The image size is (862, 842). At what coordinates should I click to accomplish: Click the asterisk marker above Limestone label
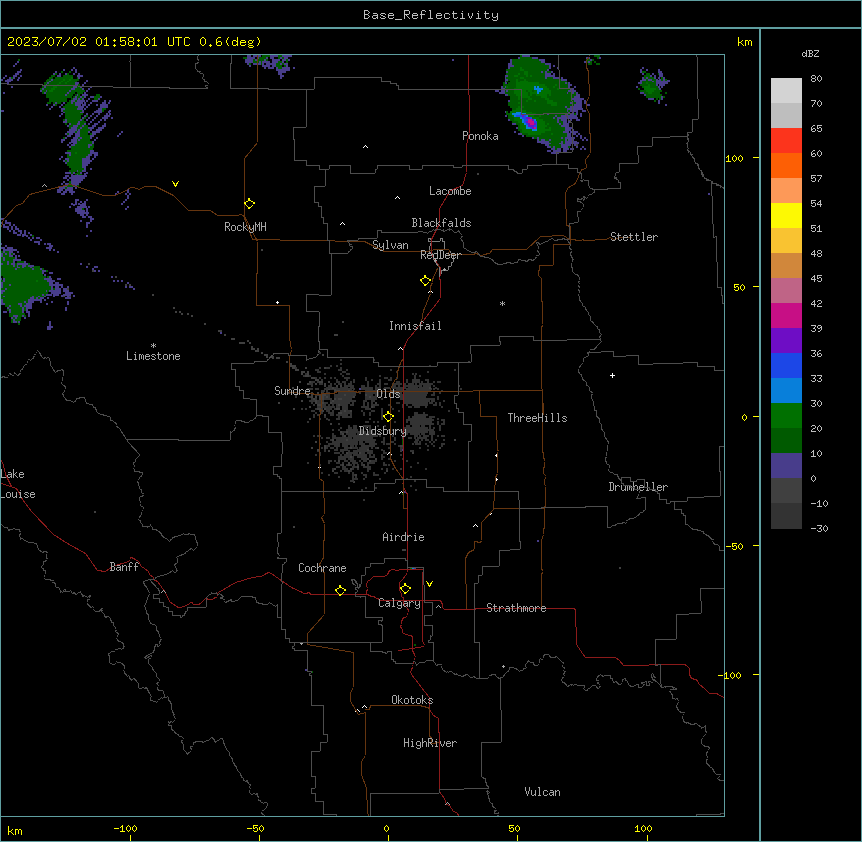pyautogui.click(x=153, y=346)
